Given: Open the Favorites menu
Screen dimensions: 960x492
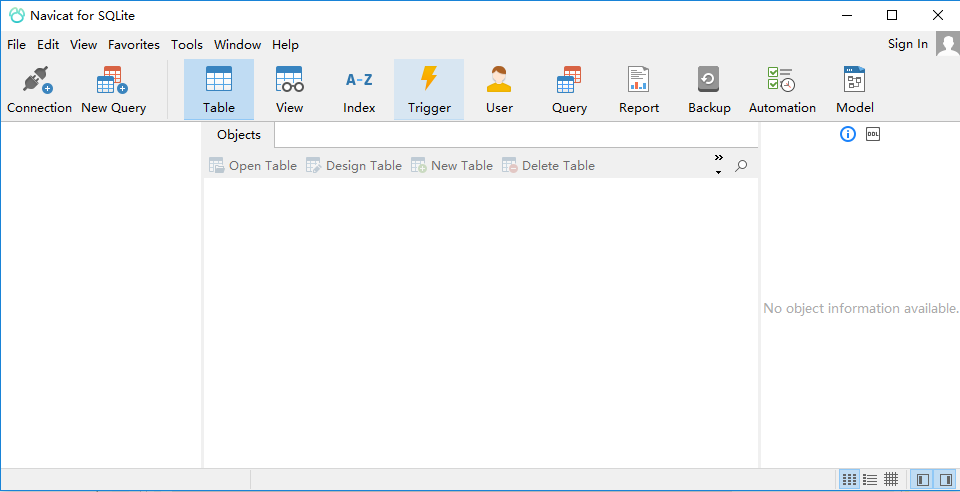Looking at the screenshot, I should tap(133, 45).
